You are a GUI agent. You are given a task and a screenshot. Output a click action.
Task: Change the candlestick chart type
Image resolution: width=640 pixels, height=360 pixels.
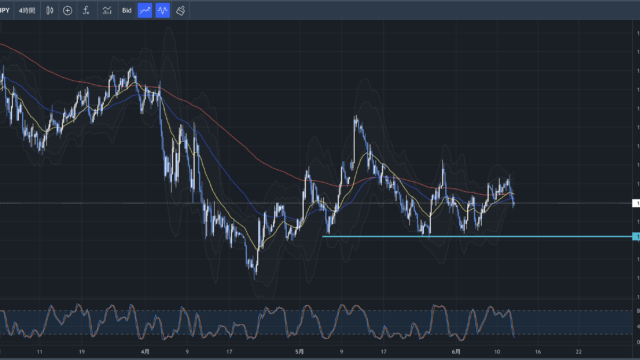[x=49, y=11]
